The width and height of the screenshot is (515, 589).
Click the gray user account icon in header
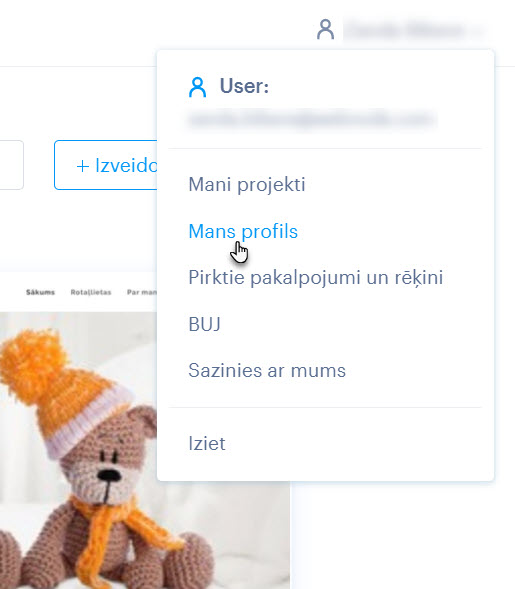[325, 30]
